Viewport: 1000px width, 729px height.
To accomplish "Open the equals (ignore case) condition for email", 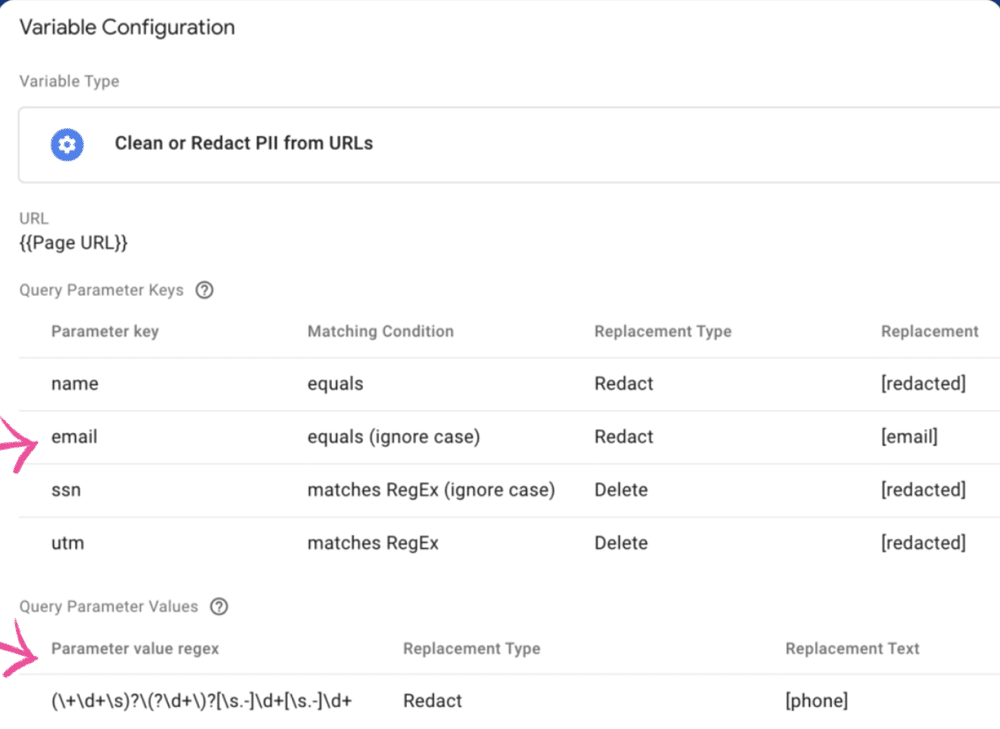I will (394, 437).
